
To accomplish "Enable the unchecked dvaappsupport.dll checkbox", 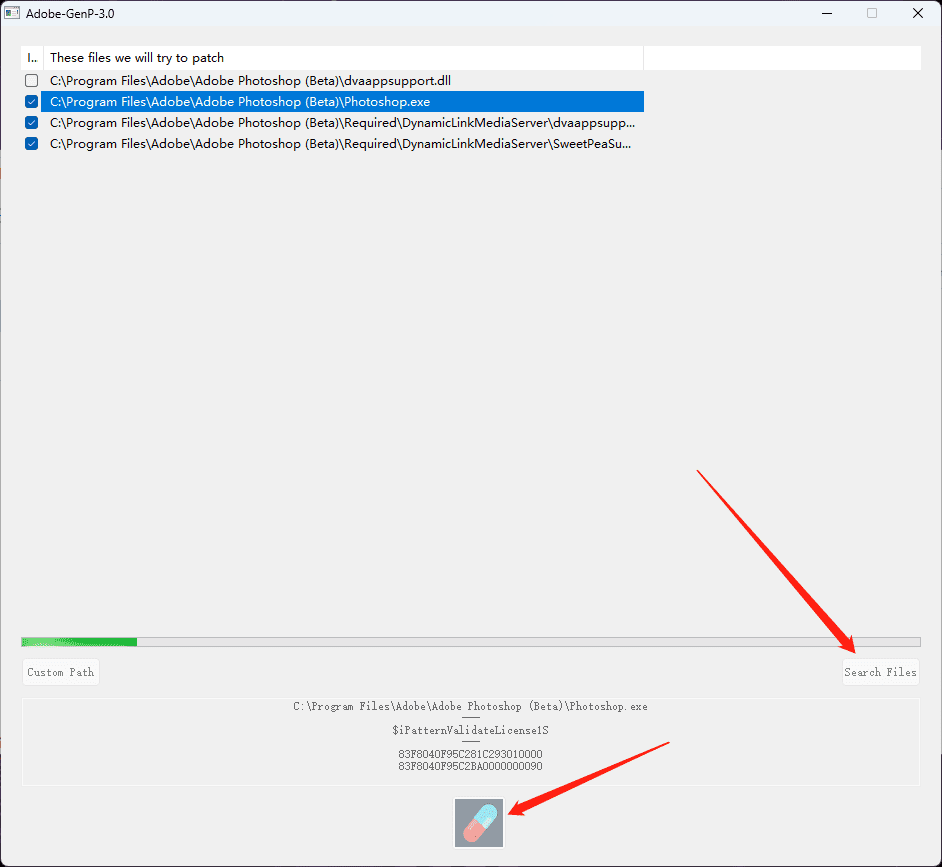I will tap(32, 80).
